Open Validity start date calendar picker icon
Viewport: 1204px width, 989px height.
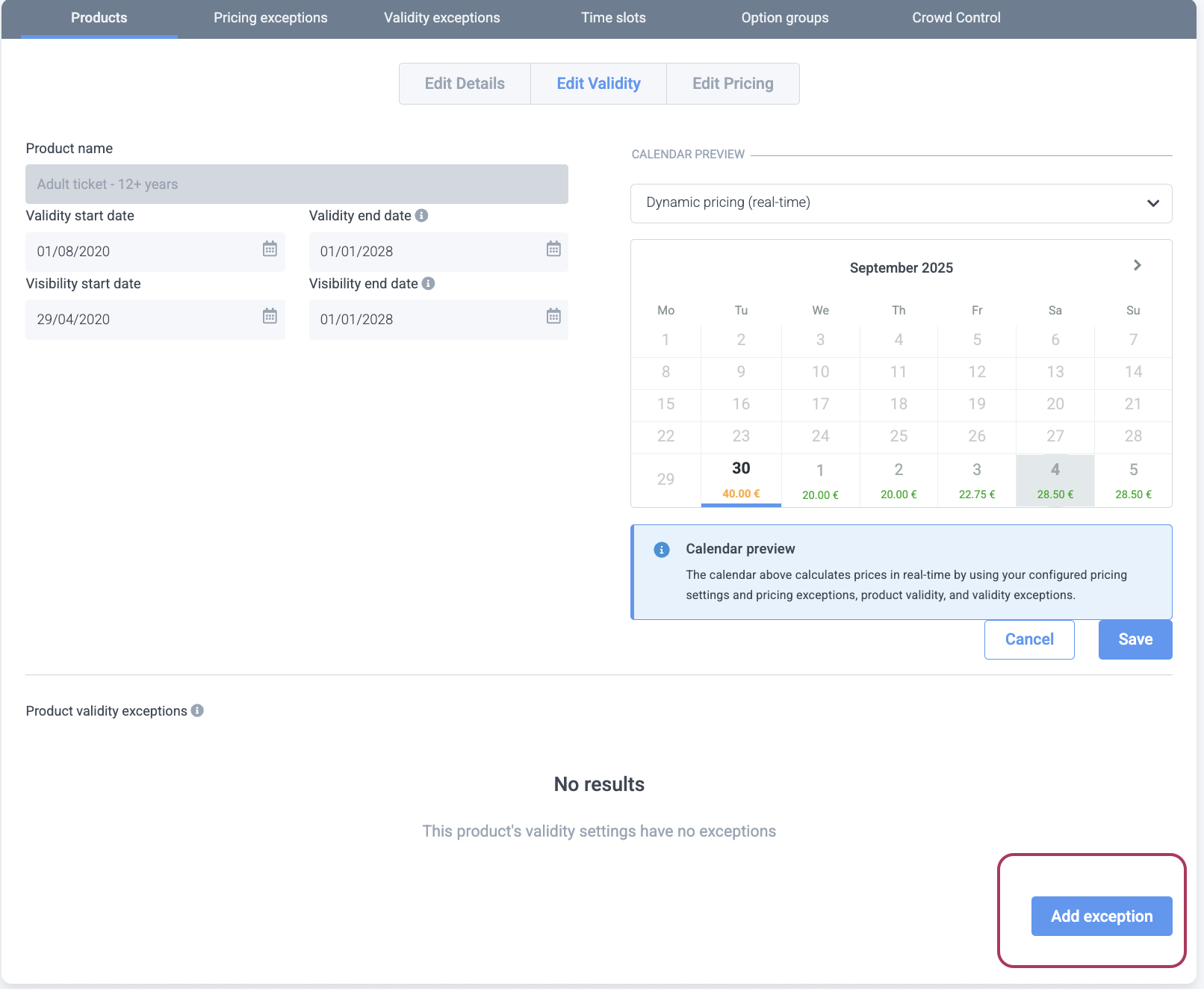pos(270,249)
